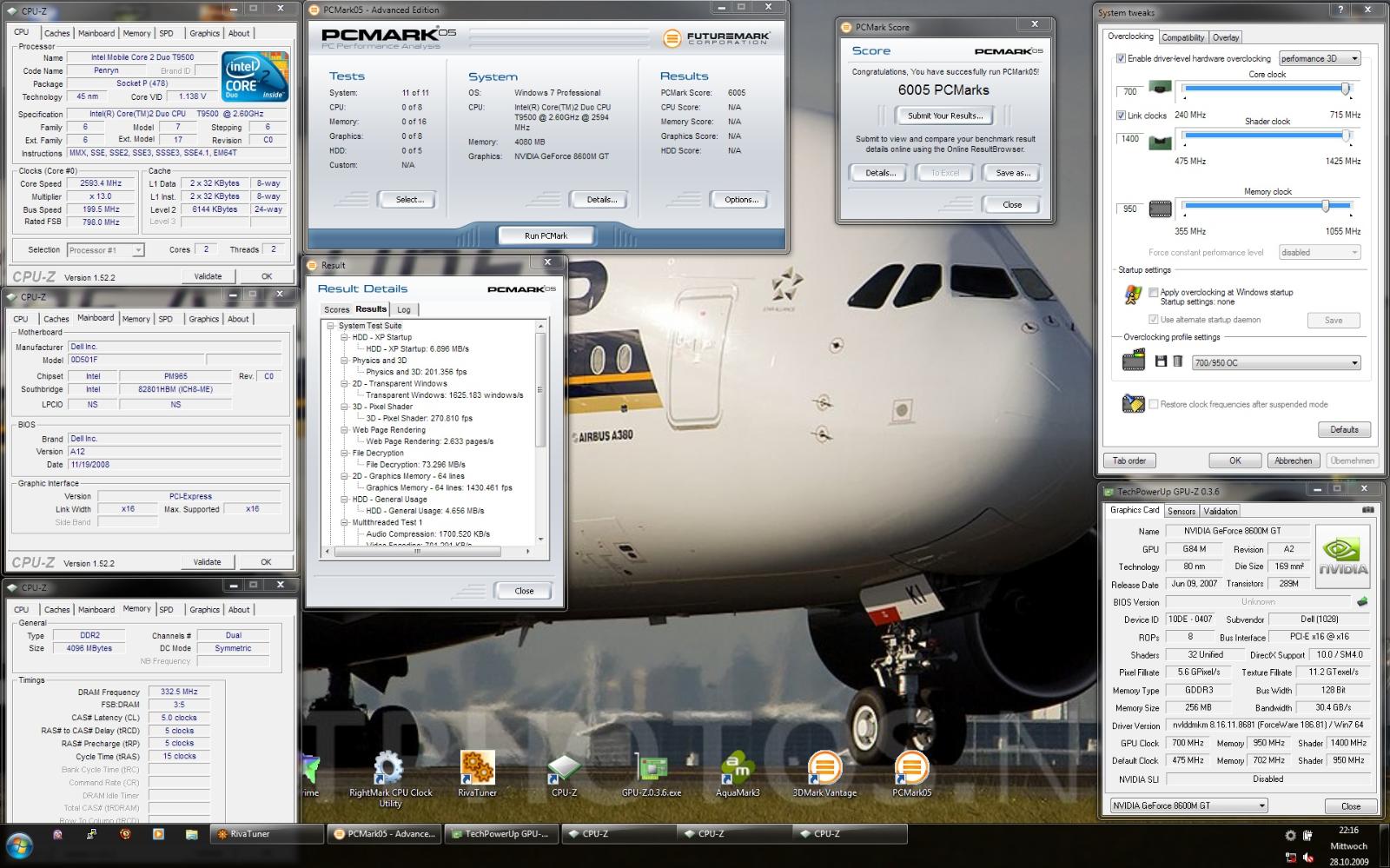
Task: Click the Select... button under Tests
Action: (x=409, y=200)
